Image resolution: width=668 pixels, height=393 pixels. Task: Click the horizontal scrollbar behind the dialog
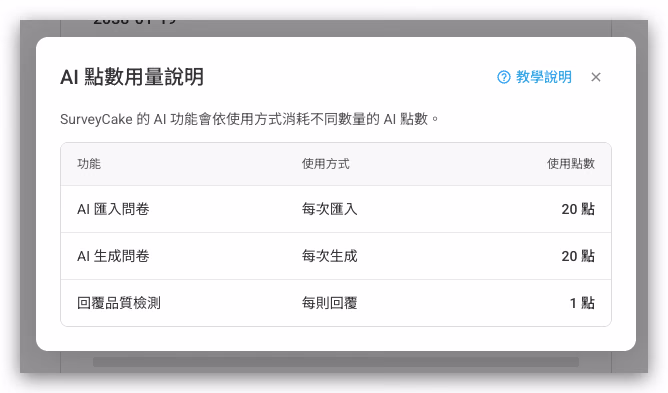(336, 362)
